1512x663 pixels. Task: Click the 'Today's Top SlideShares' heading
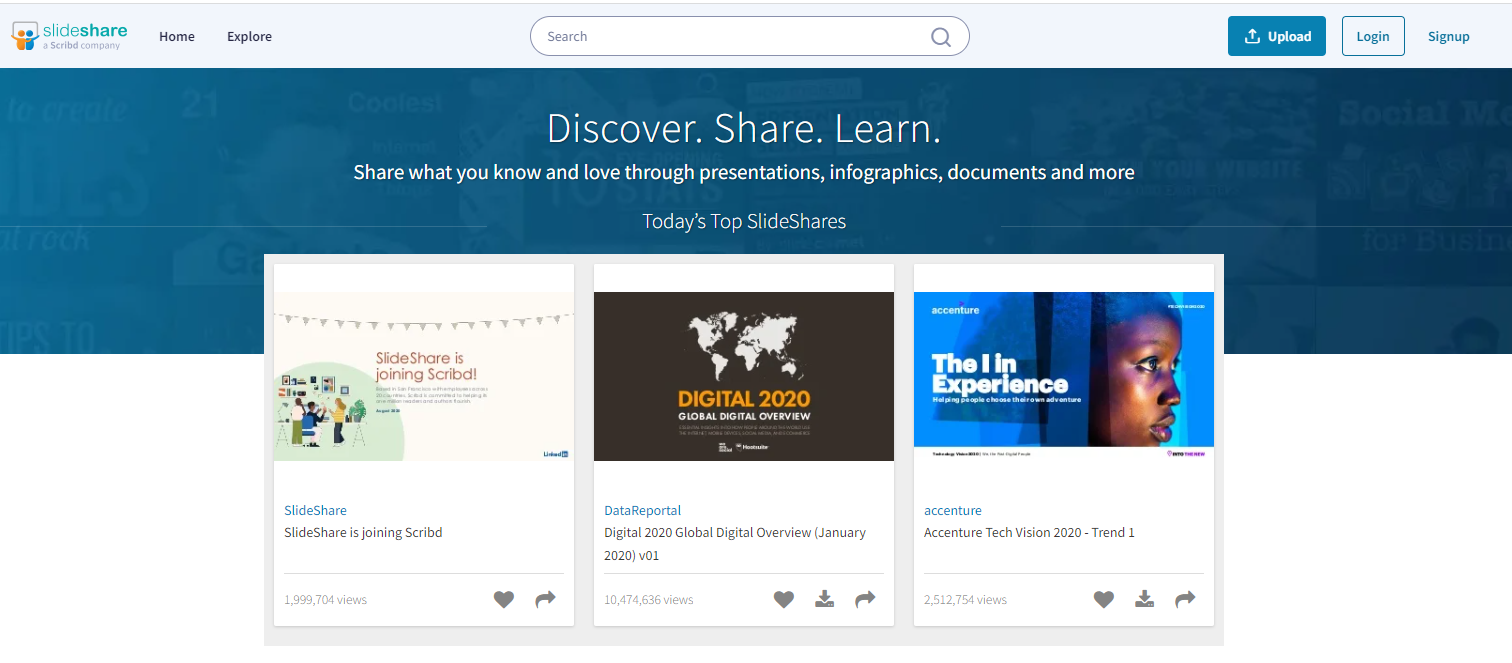(x=744, y=221)
